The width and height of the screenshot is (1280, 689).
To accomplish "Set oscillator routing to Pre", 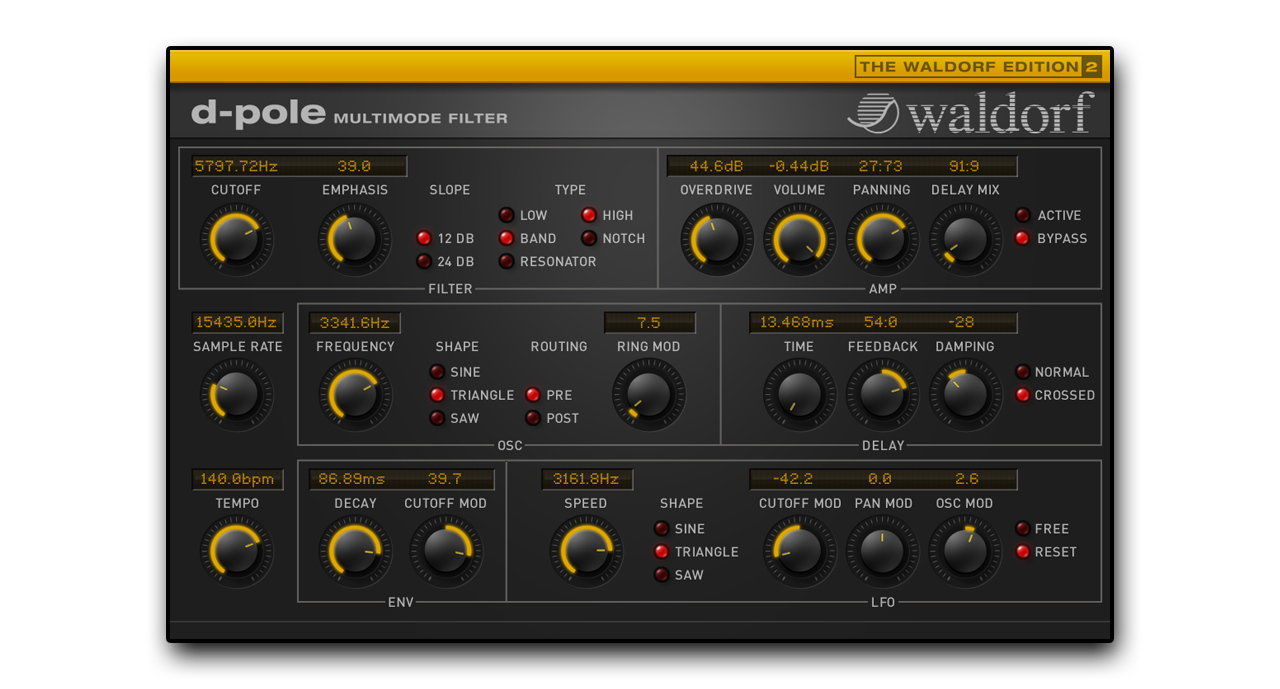I will click(x=533, y=395).
